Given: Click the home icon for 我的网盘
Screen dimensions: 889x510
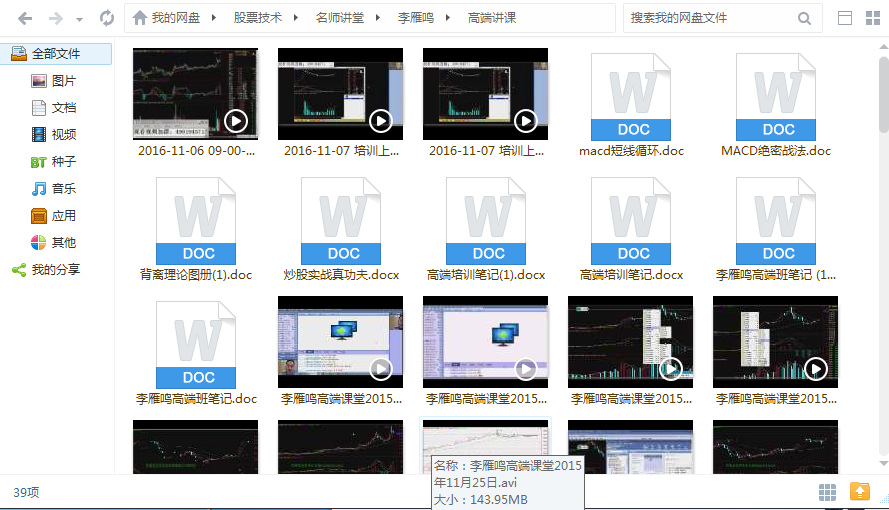Looking at the screenshot, I should [139, 18].
